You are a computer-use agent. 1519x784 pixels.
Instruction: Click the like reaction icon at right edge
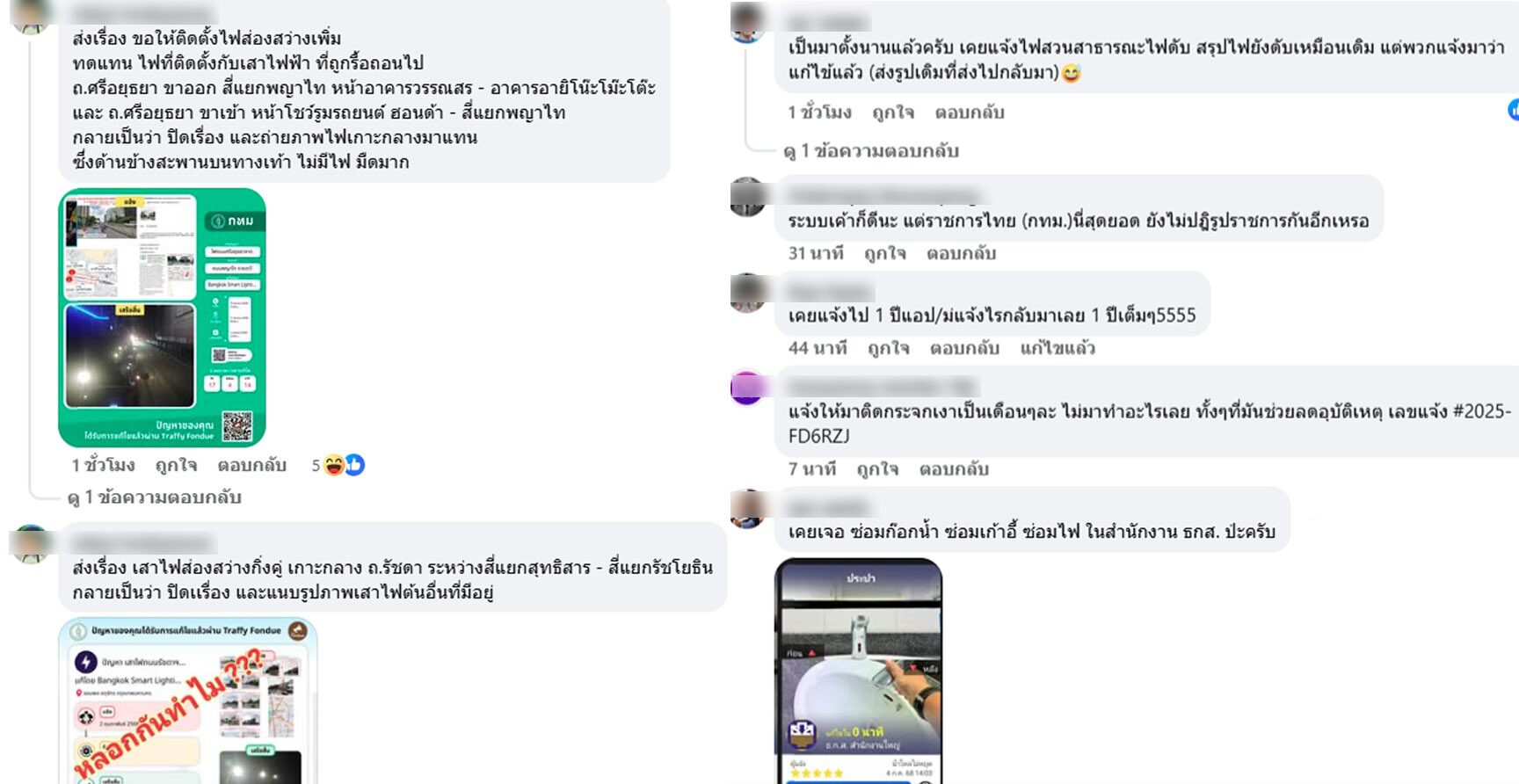coord(1514,110)
